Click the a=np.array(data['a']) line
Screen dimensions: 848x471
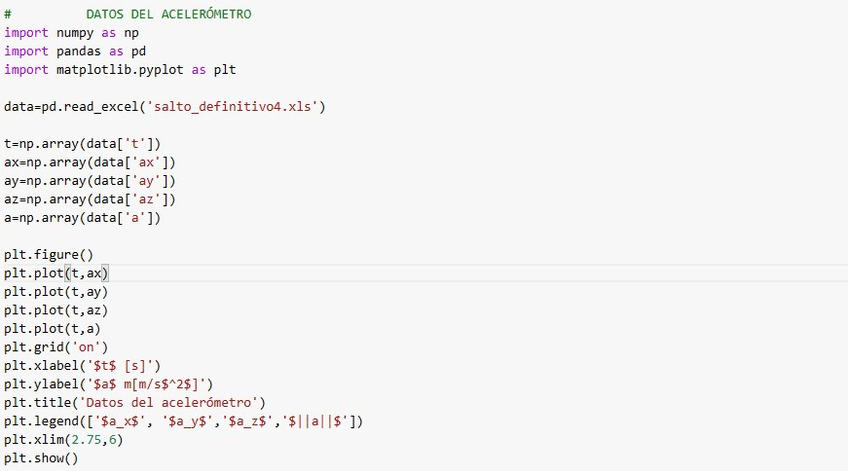[x=82, y=217]
